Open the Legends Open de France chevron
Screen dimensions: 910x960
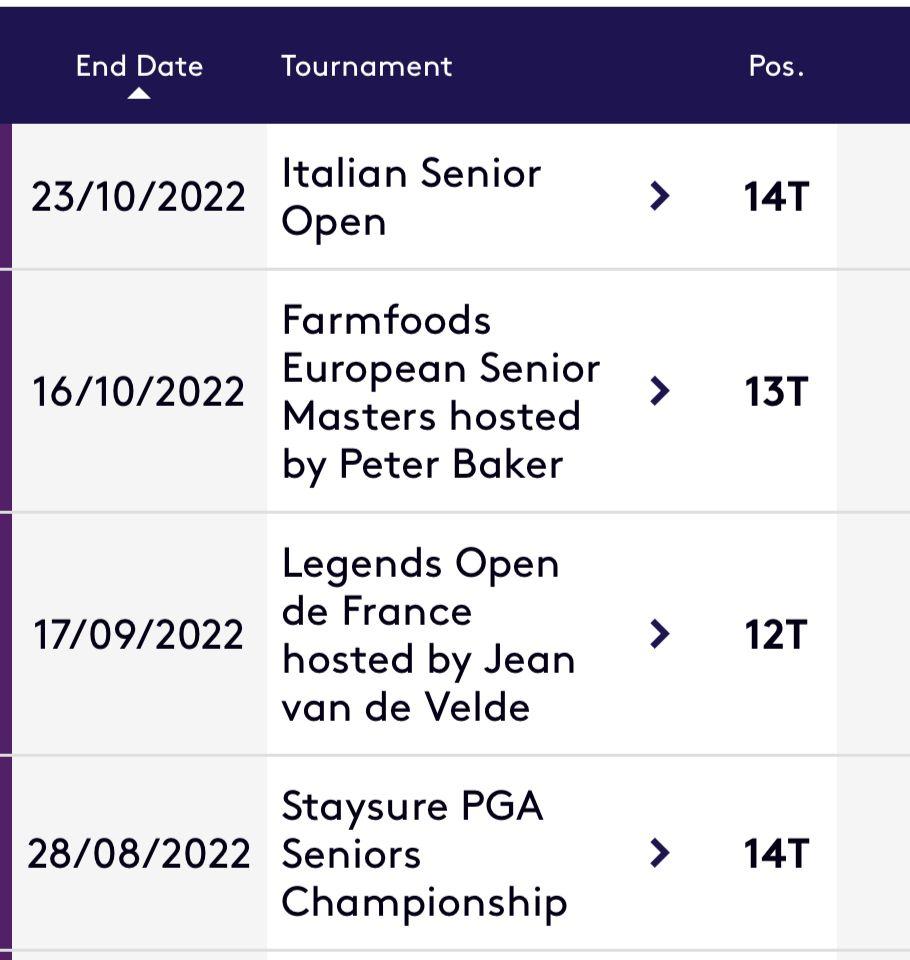coord(660,634)
